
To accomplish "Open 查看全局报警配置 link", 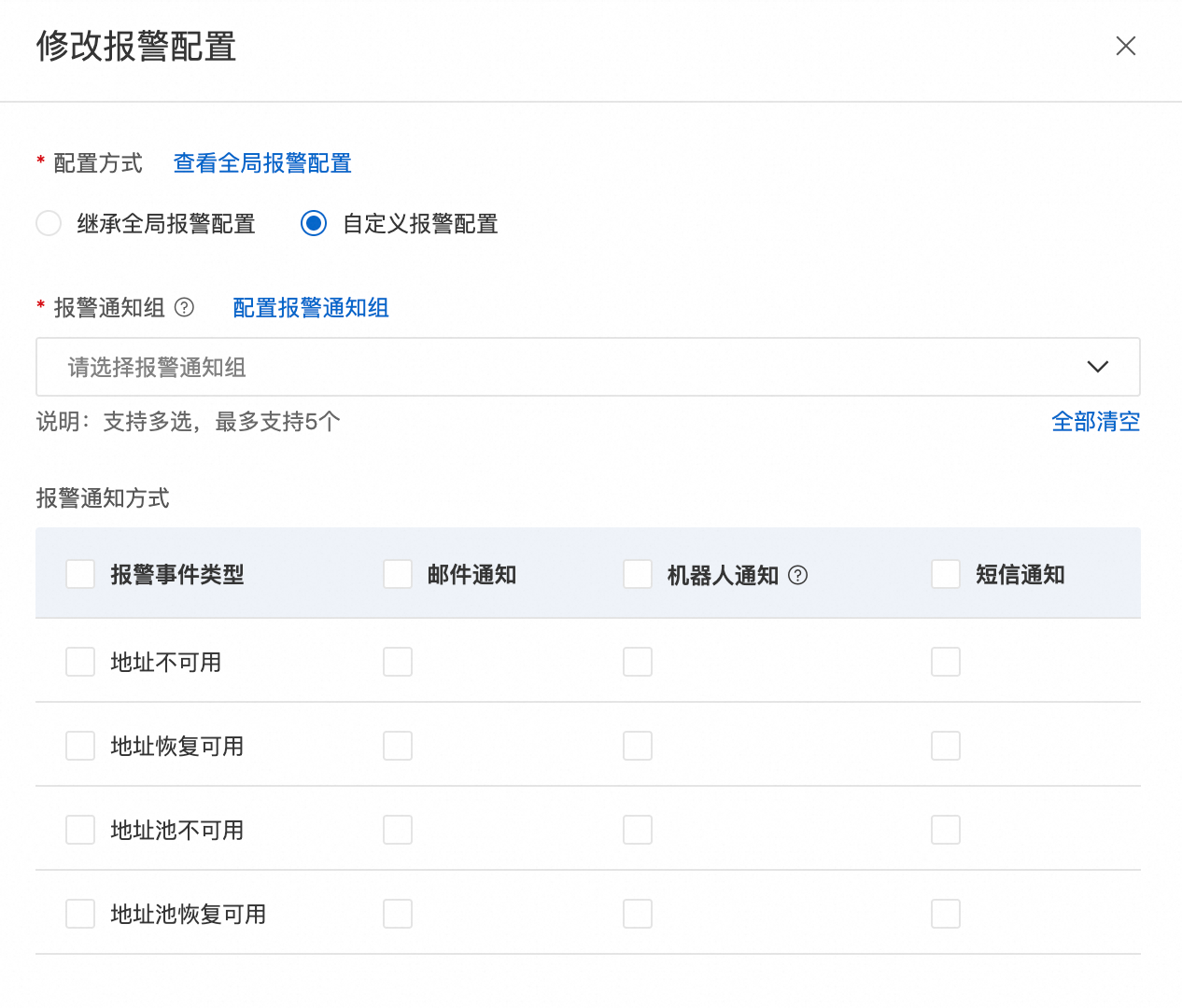I will (x=262, y=163).
